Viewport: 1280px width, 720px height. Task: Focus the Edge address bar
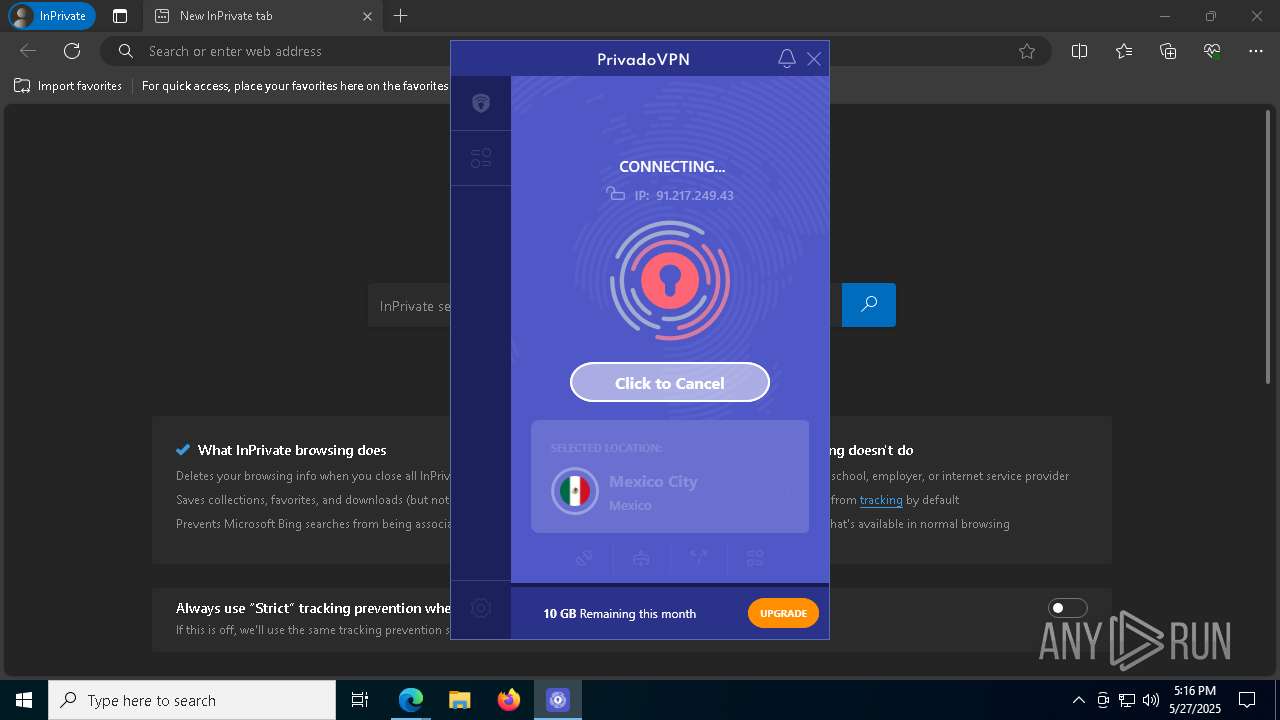coord(575,51)
